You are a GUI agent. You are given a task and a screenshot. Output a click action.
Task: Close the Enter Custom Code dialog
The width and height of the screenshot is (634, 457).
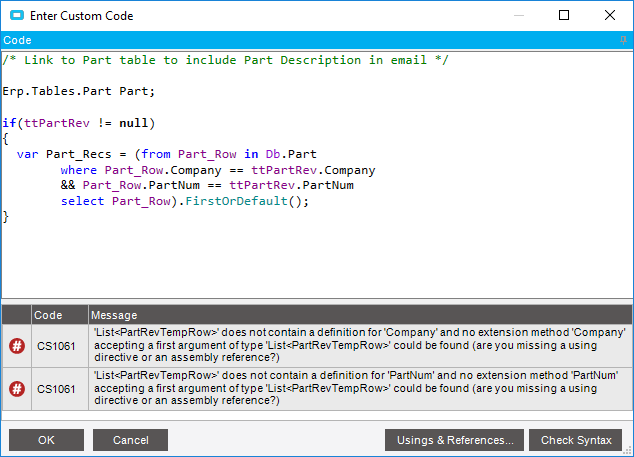click(x=610, y=16)
